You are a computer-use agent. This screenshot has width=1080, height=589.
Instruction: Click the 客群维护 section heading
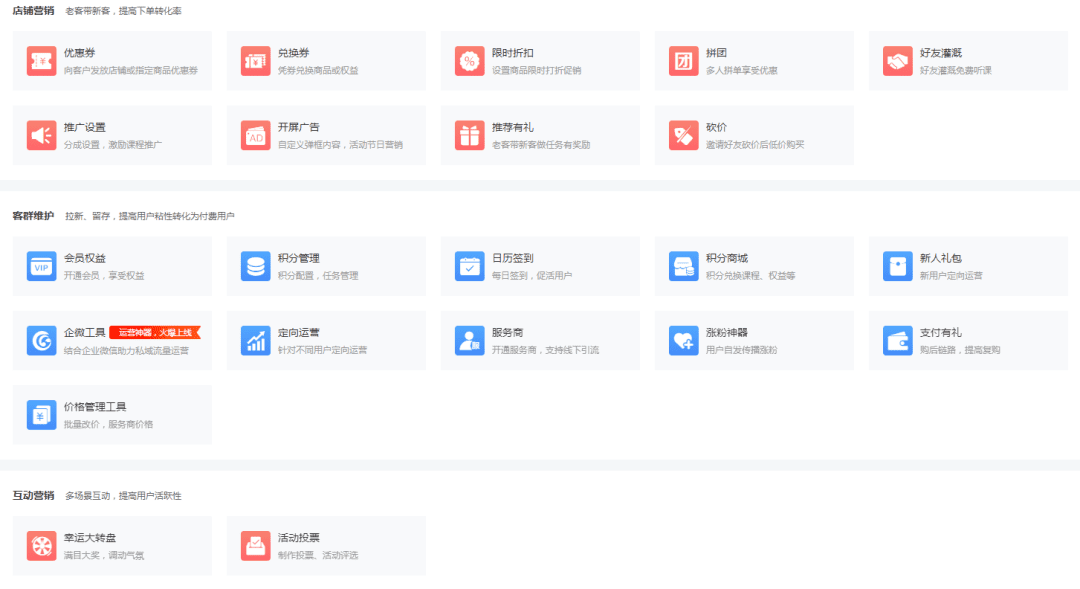pos(33,216)
